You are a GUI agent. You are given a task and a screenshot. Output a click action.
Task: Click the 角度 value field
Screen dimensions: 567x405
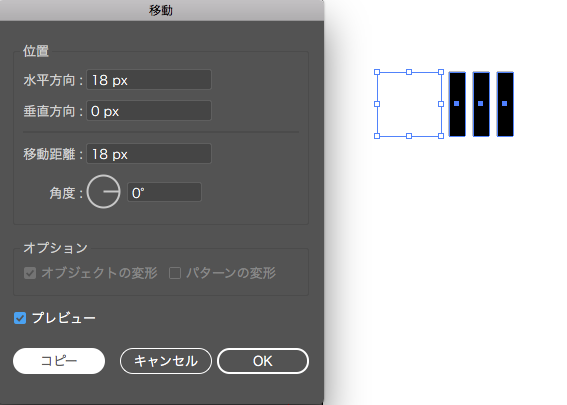tap(165, 192)
